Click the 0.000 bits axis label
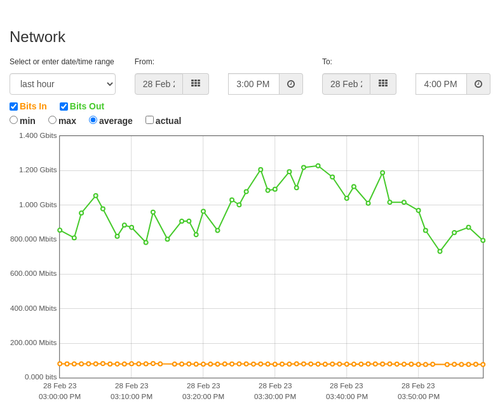Screen dimensions: 500x403 point(41,377)
